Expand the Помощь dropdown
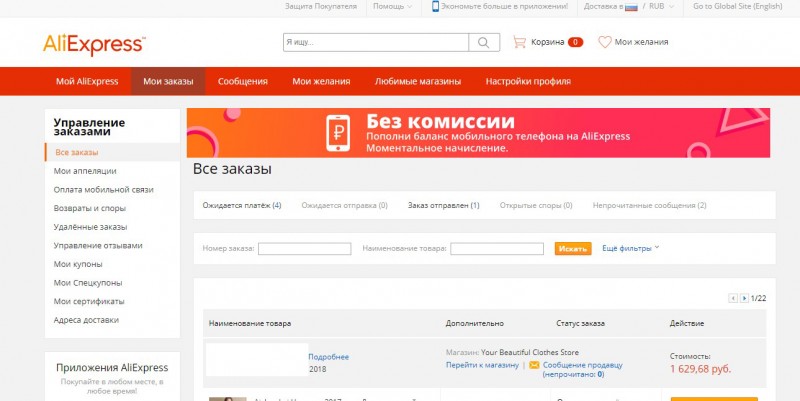The width and height of the screenshot is (800, 401). [392, 7]
